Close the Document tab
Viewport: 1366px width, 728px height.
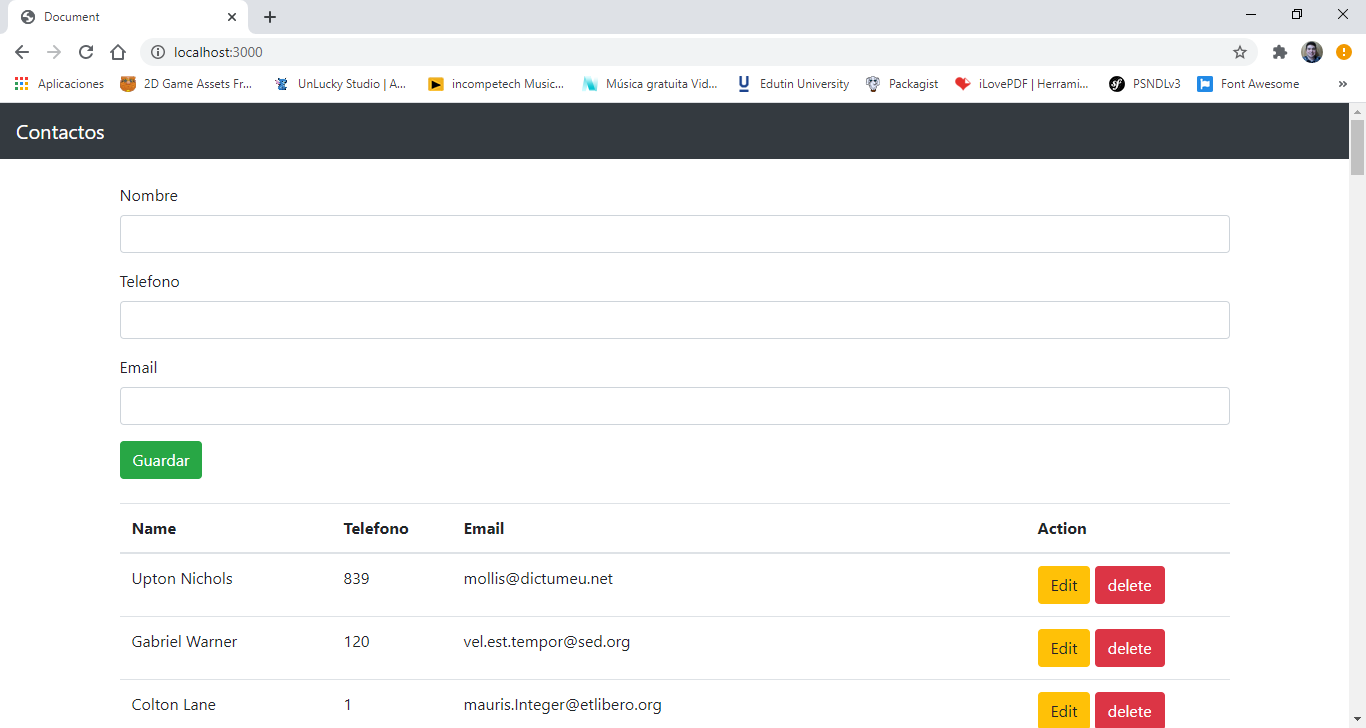[x=232, y=17]
